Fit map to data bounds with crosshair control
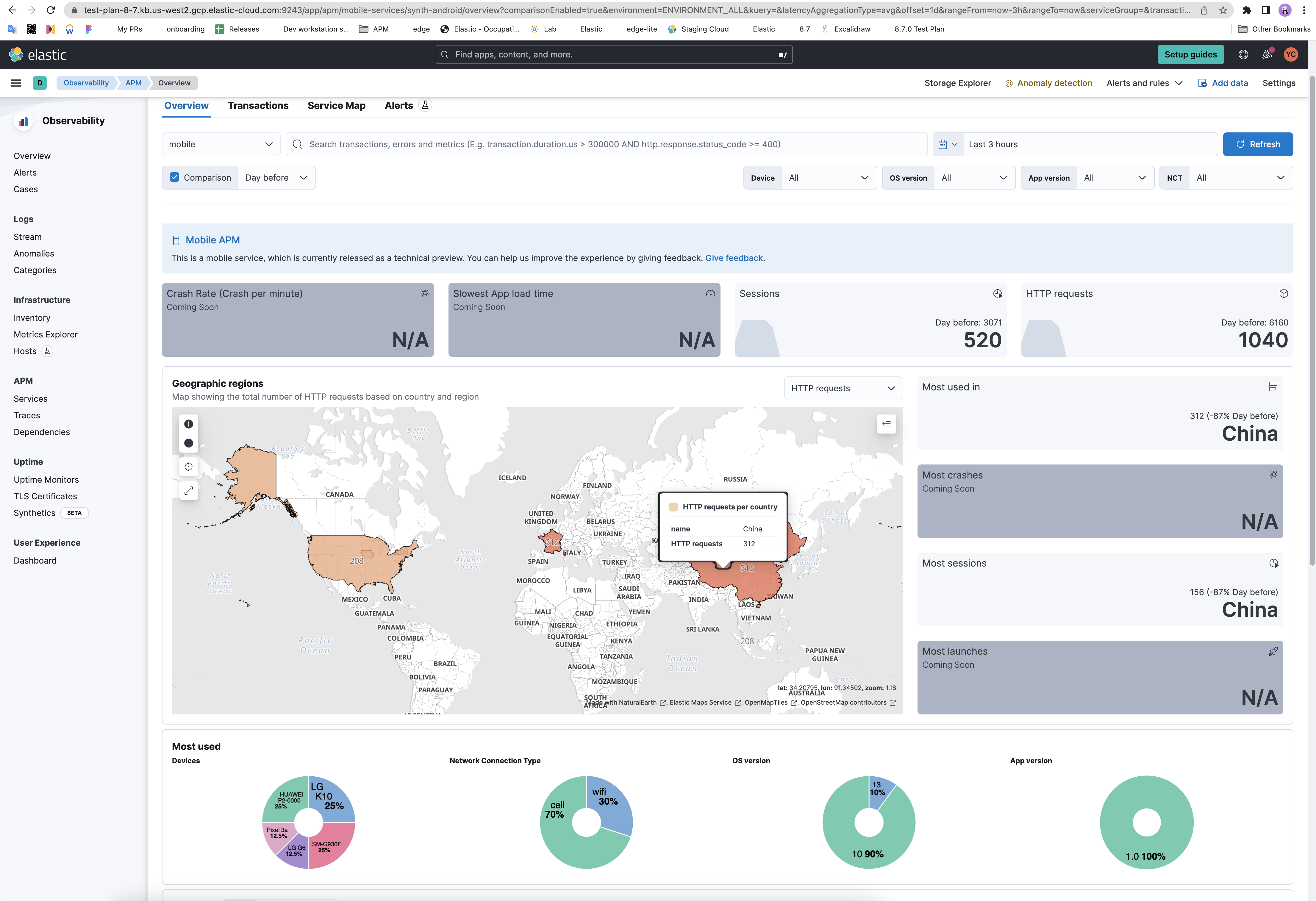 tap(189, 467)
